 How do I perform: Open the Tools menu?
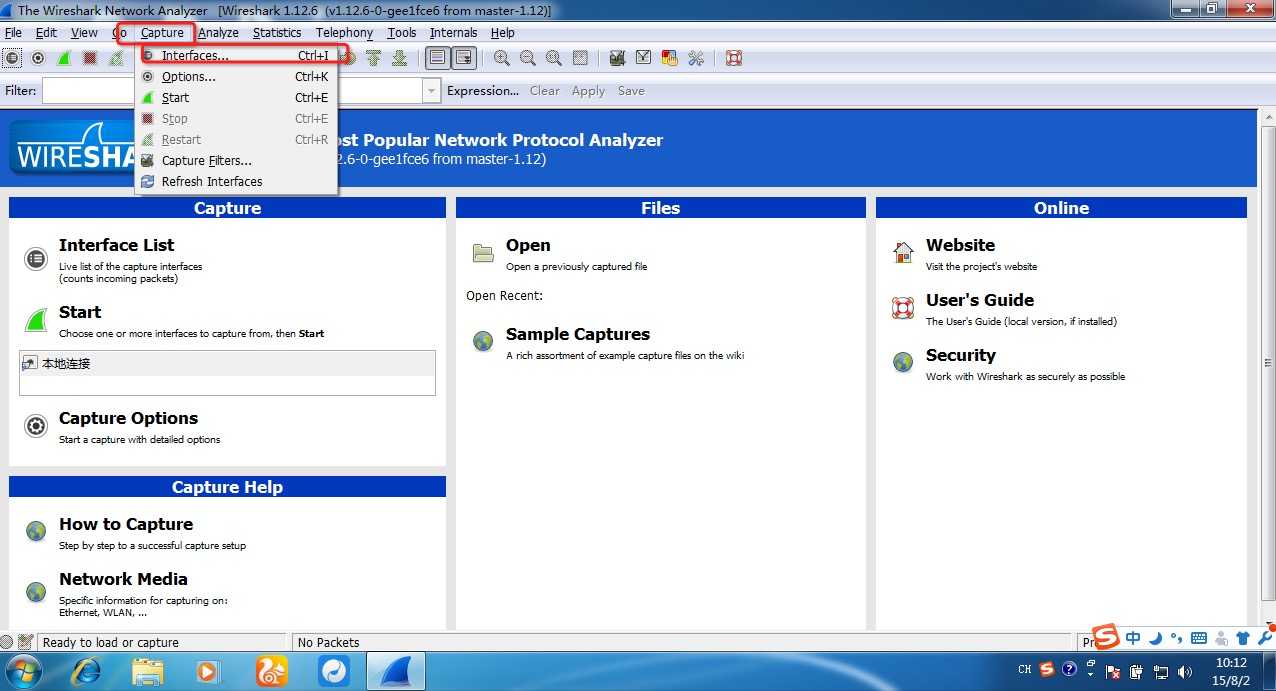(x=402, y=33)
